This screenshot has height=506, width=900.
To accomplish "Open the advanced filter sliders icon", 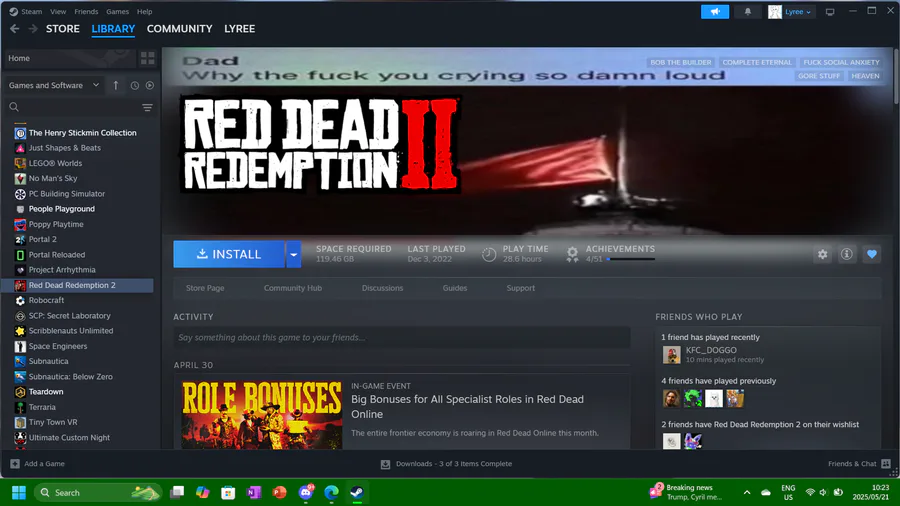I will (147, 107).
